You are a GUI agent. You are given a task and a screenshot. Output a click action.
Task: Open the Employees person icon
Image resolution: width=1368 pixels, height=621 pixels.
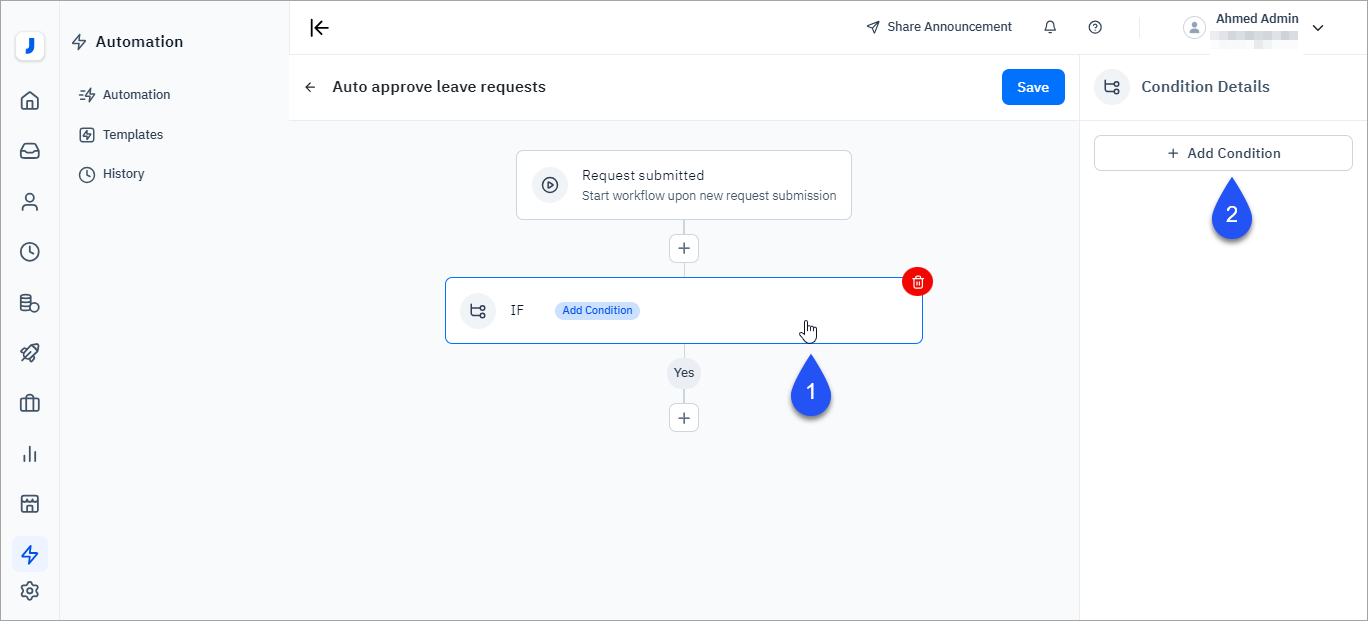(30, 201)
